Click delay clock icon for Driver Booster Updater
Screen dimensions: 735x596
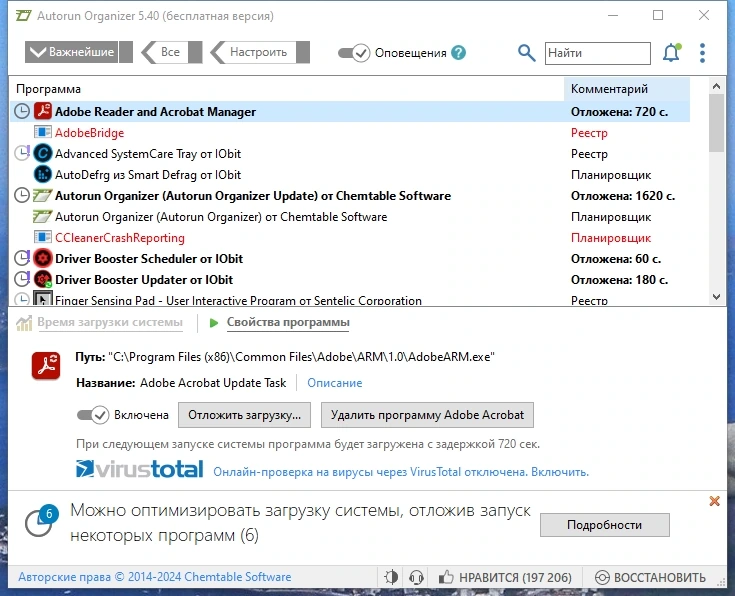pyautogui.click(x=22, y=279)
